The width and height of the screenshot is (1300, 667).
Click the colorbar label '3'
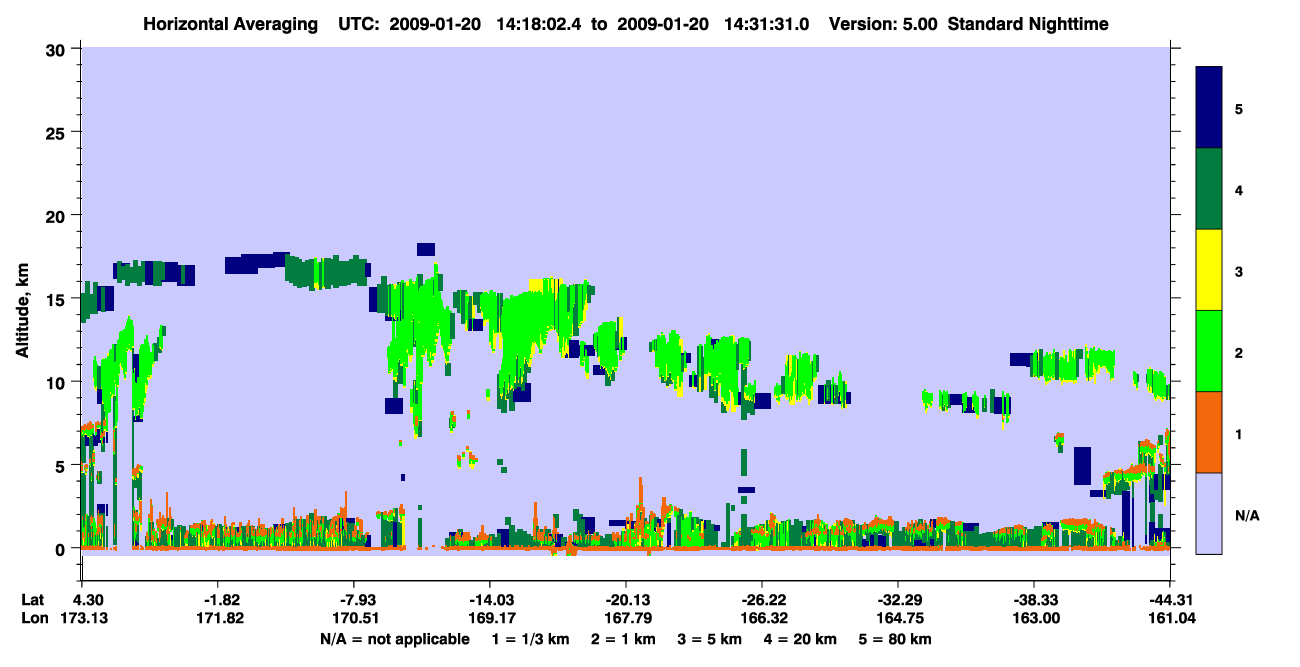click(1238, 271)
